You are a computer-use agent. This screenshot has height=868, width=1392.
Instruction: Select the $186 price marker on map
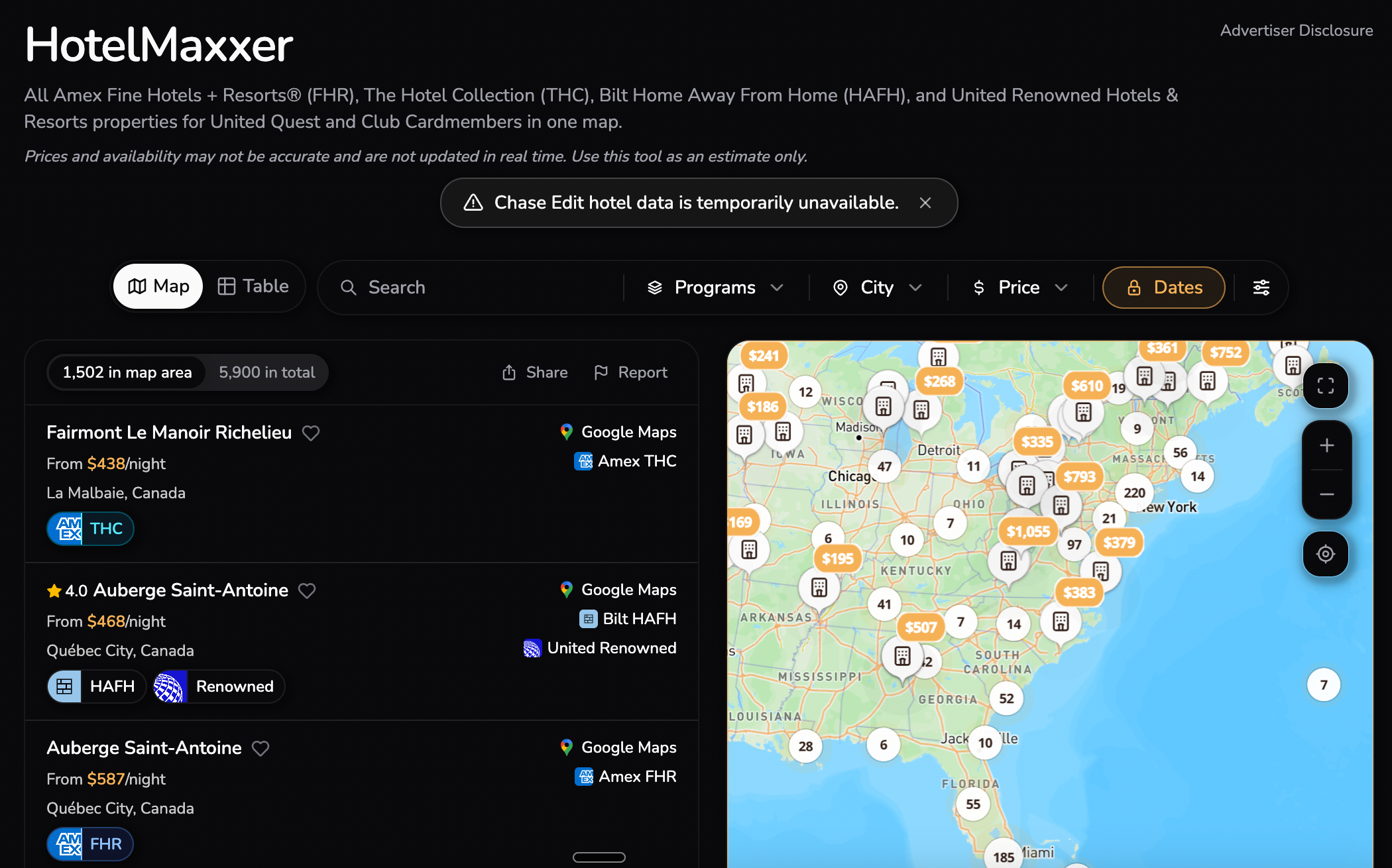coord(763,407)
